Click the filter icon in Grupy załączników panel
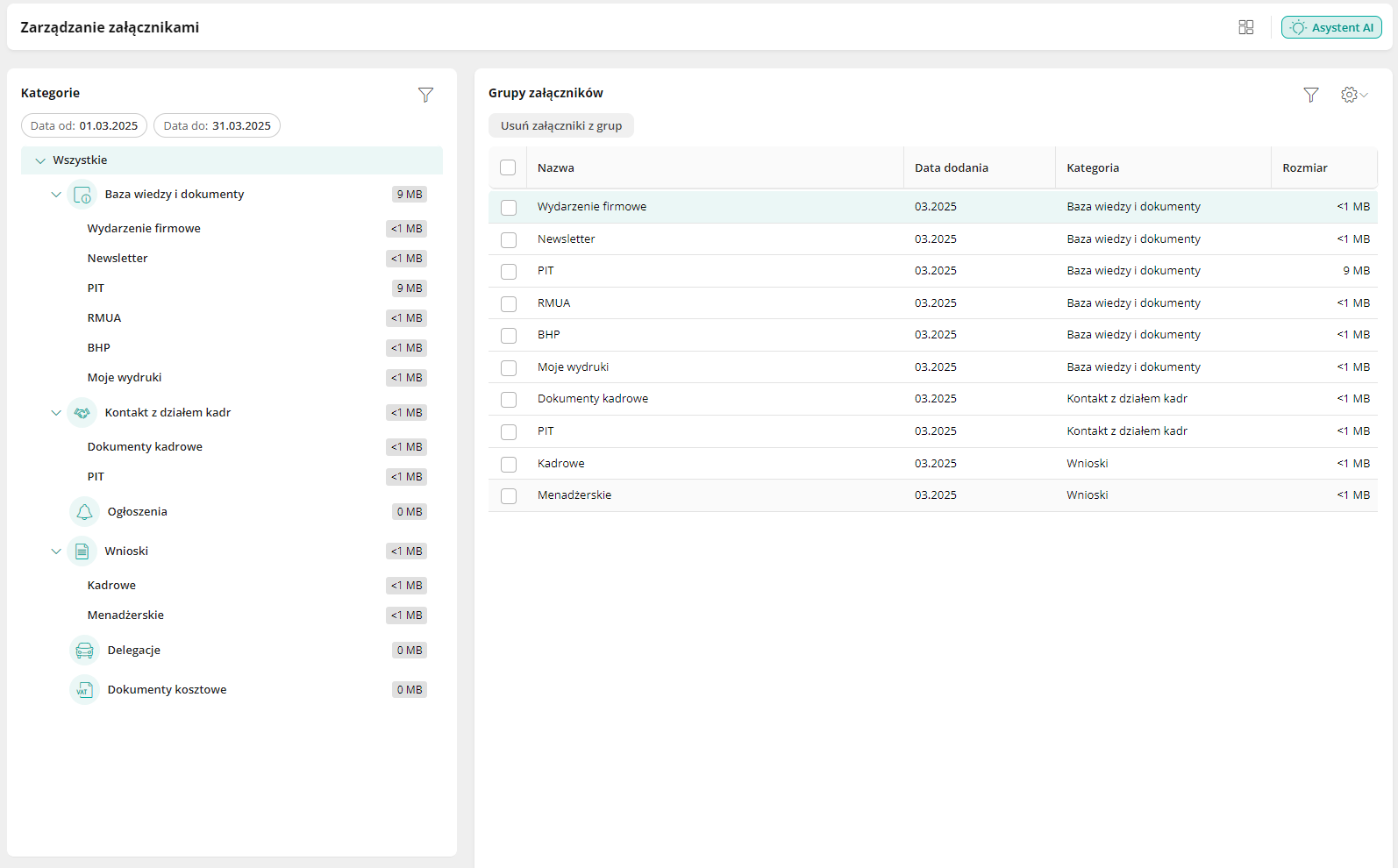 click(x=1311, y=95)
